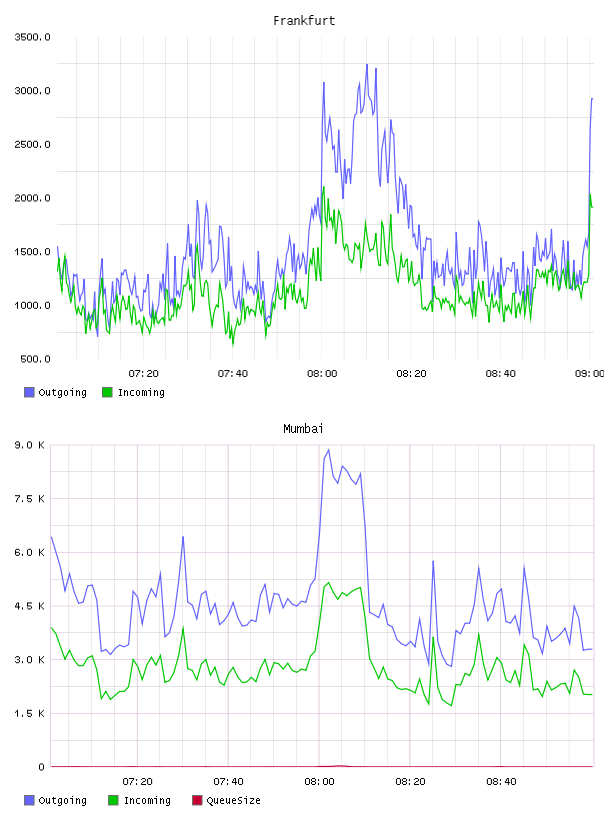Click the 2500.0 y-axis label in Frankfurt chart
Image resolution: width=608 pixels, height=816 pixels.
click(x=32, y=144)
